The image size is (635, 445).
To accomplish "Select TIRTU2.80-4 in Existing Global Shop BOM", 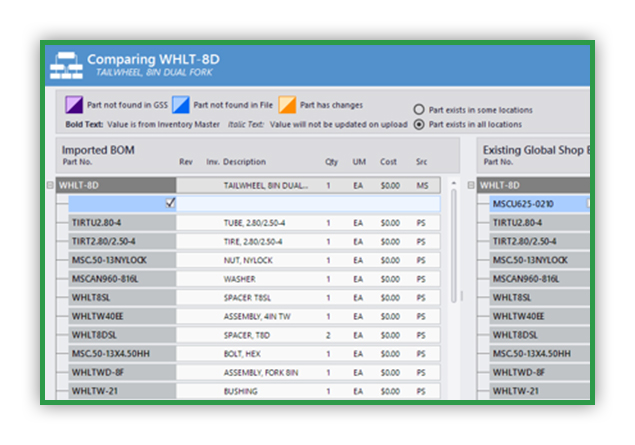I will pyautogui.click(x=539, y=223).
